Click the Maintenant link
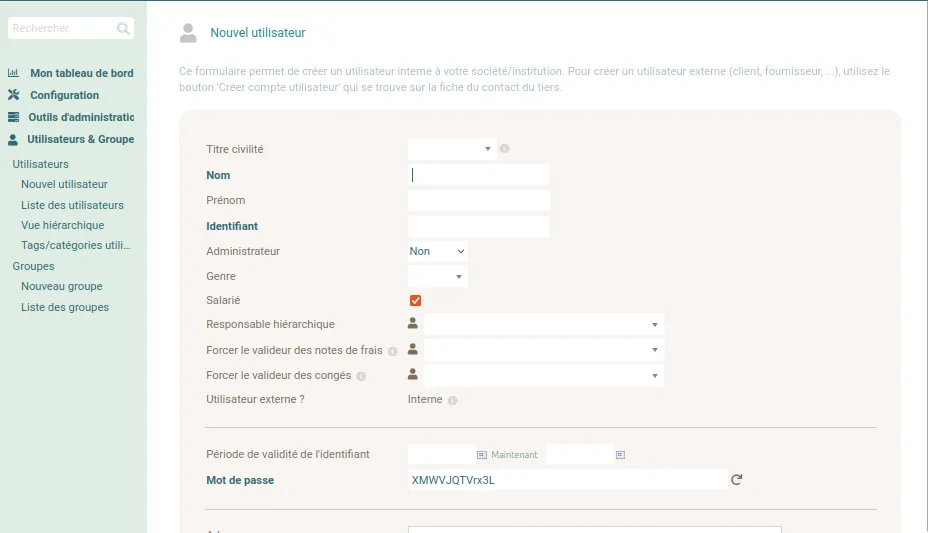 click(514, 455)
